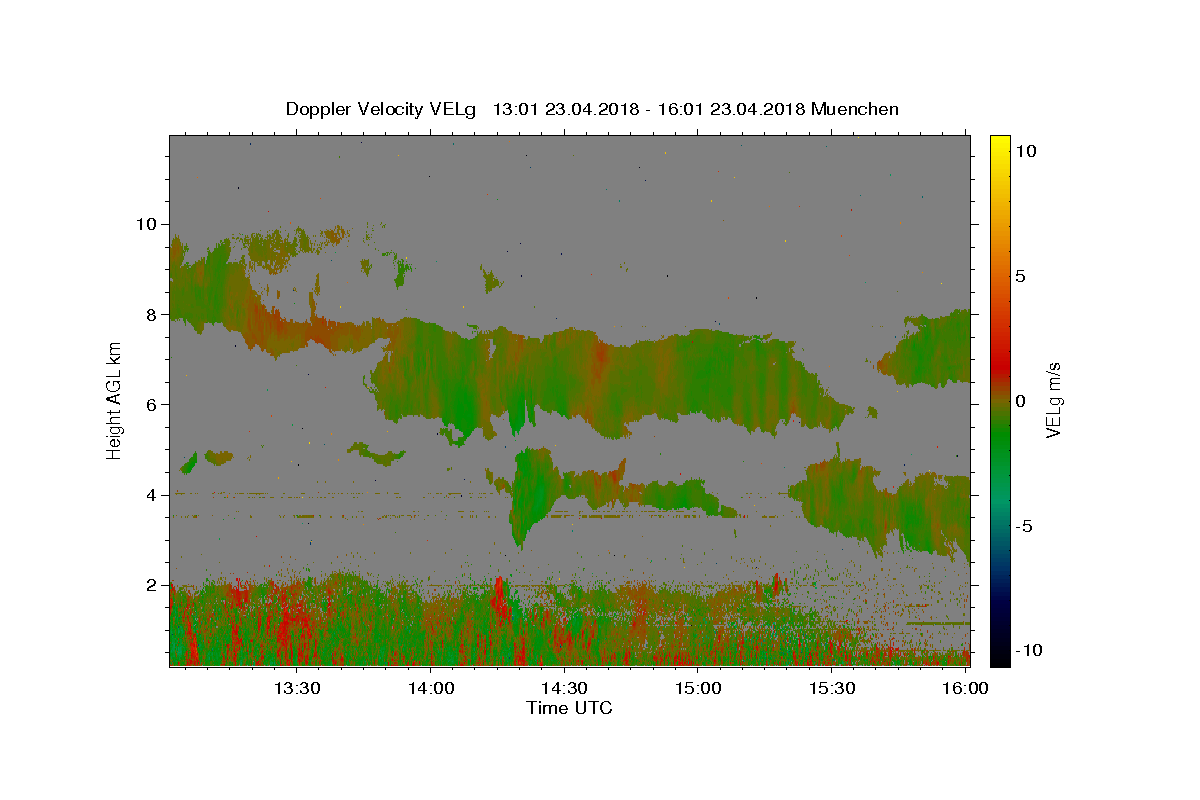Click the height tick label 10 on left axis

[148, 224]
